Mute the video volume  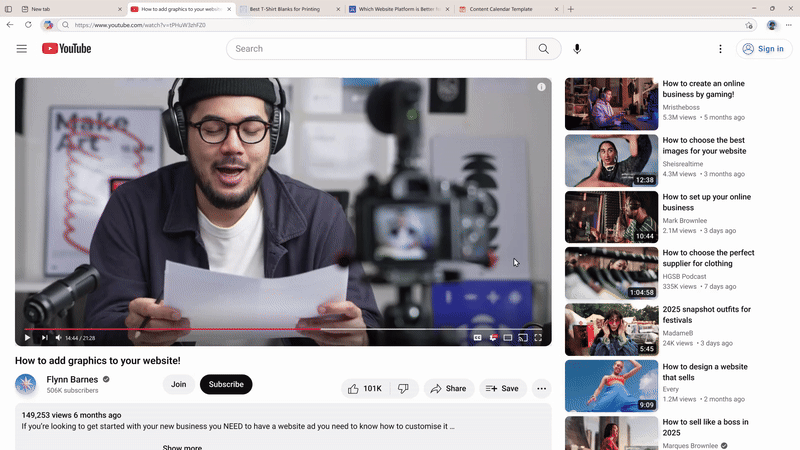point(59,338)
